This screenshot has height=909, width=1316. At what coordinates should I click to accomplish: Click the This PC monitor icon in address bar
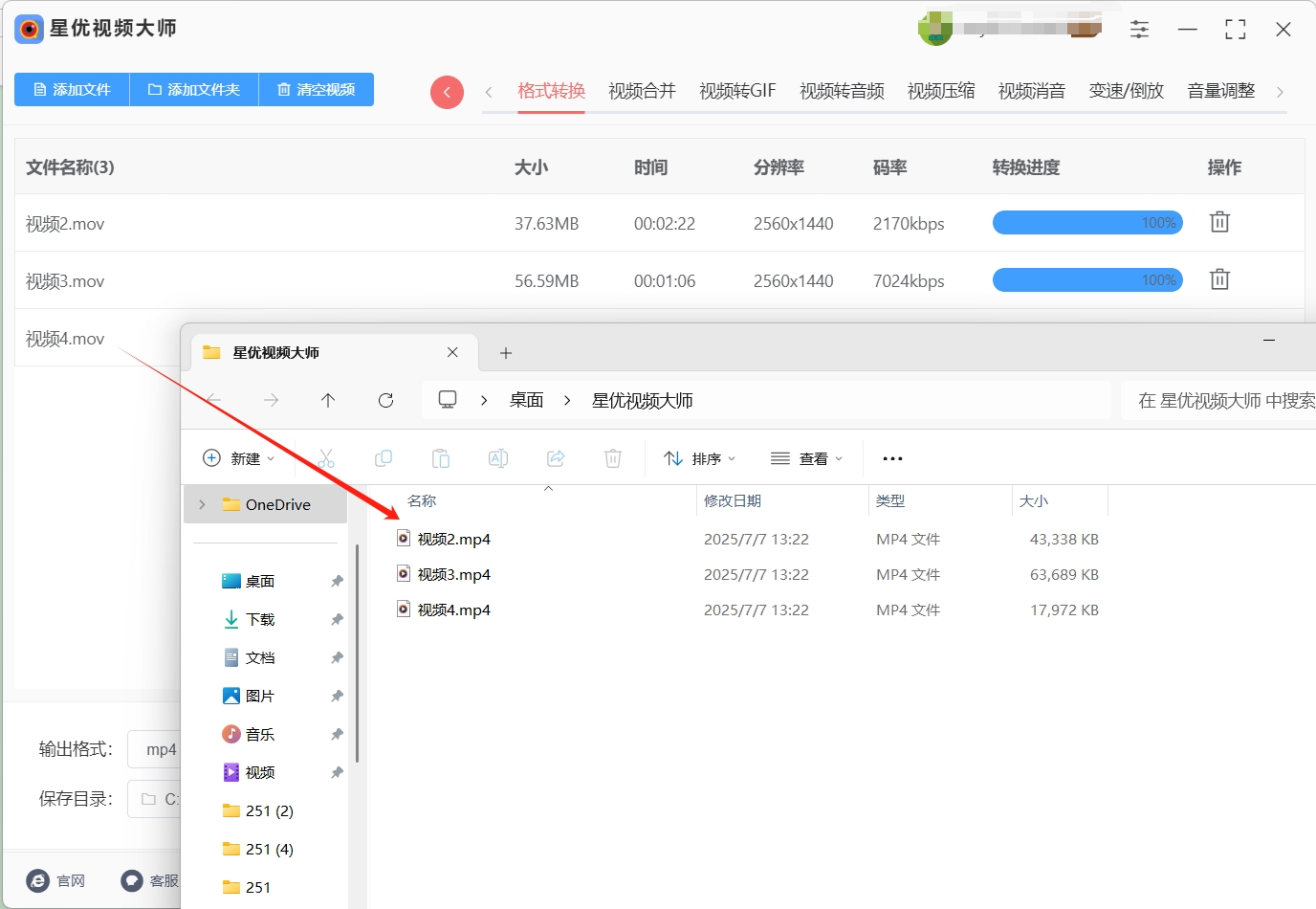(447, 400)
